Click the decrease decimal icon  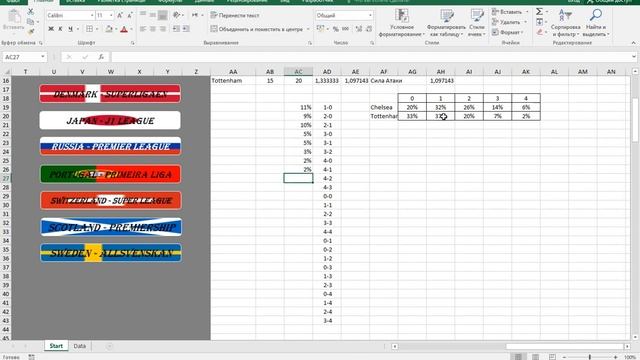point(369,29)
